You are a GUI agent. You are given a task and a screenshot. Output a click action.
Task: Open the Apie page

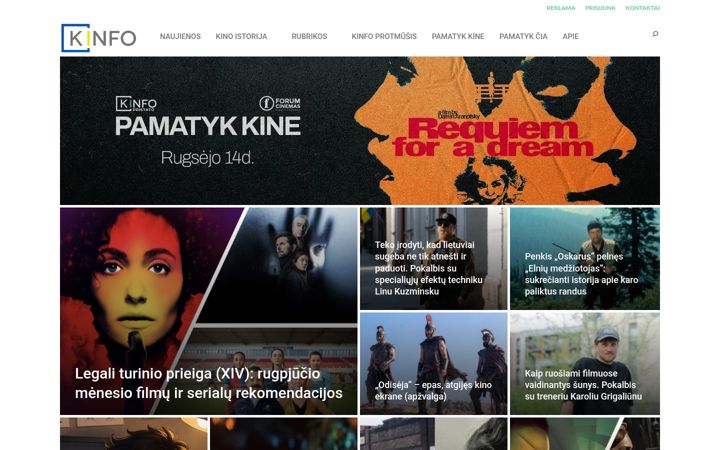coord(570,36)
